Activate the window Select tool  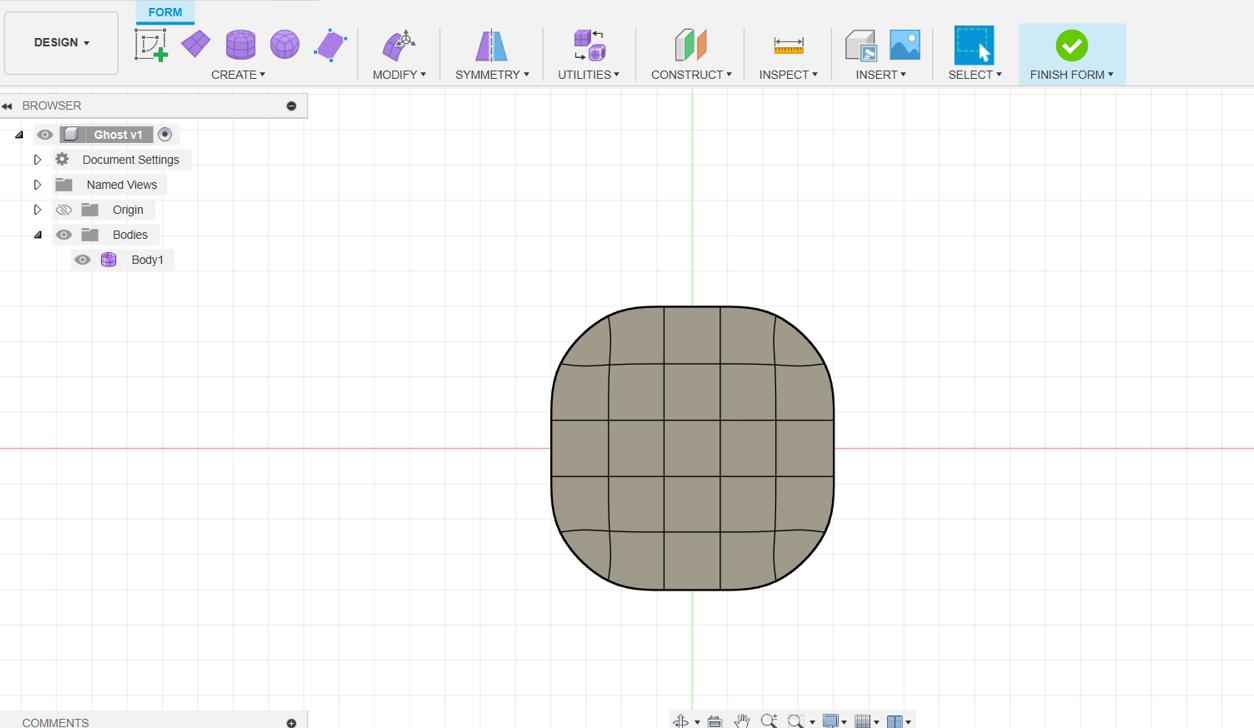974,45
